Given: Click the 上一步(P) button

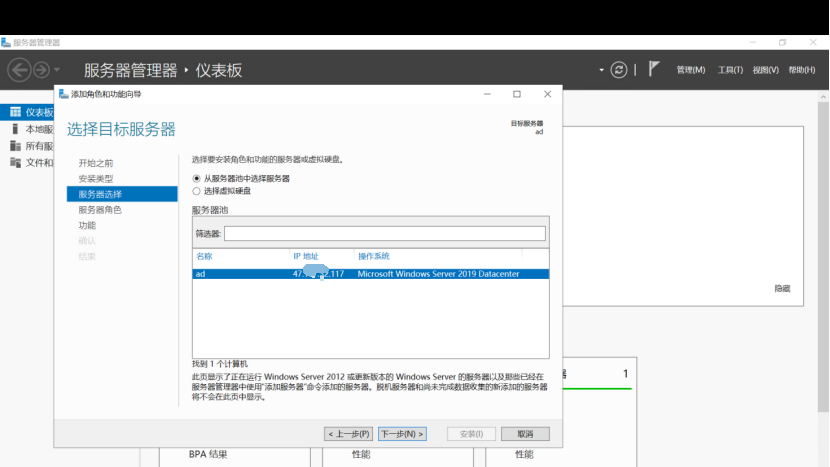Looking at the screenshot, I should pyautogui.click(x=348, y=434).
